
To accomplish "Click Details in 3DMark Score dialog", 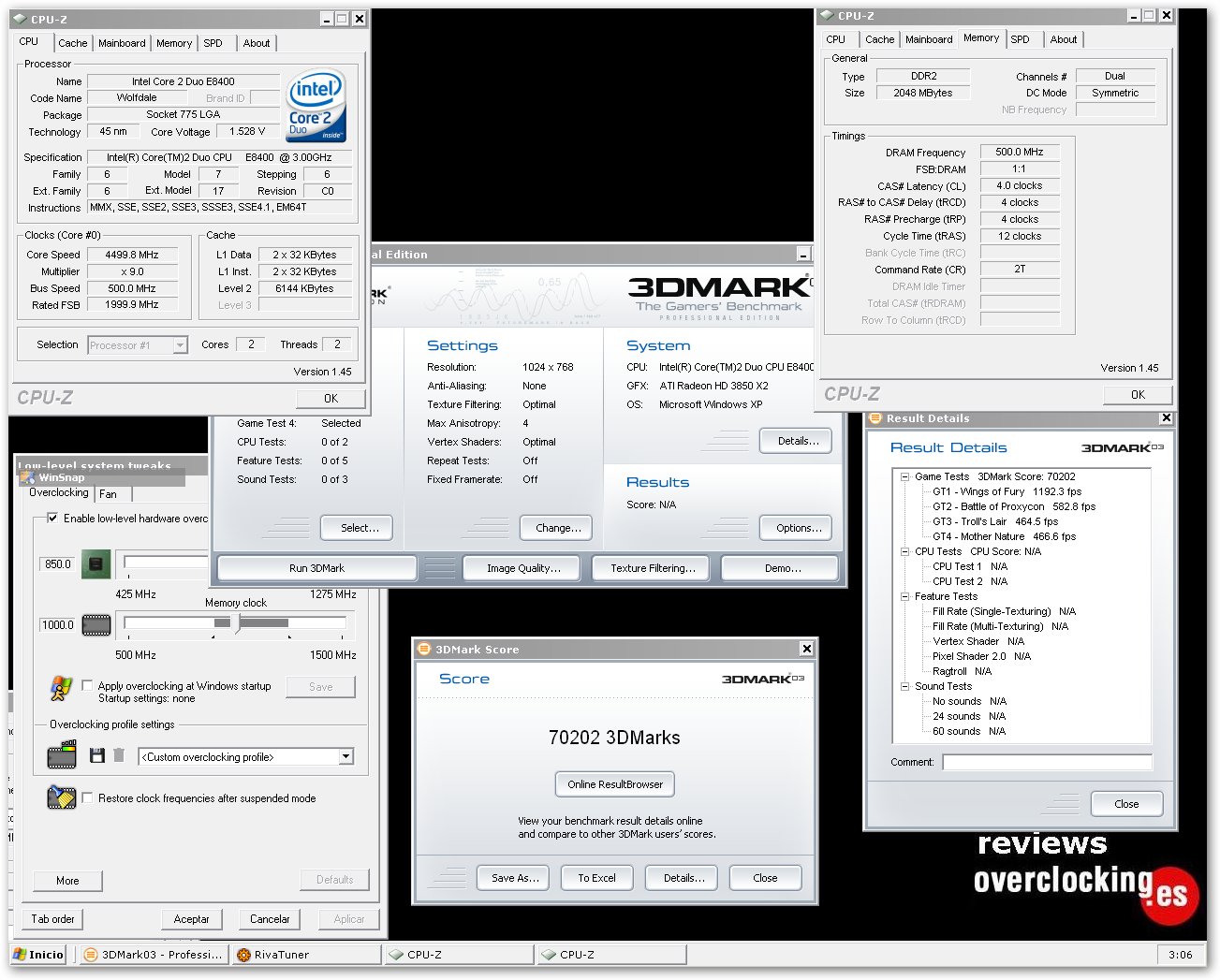I will (x=683, y=878).
